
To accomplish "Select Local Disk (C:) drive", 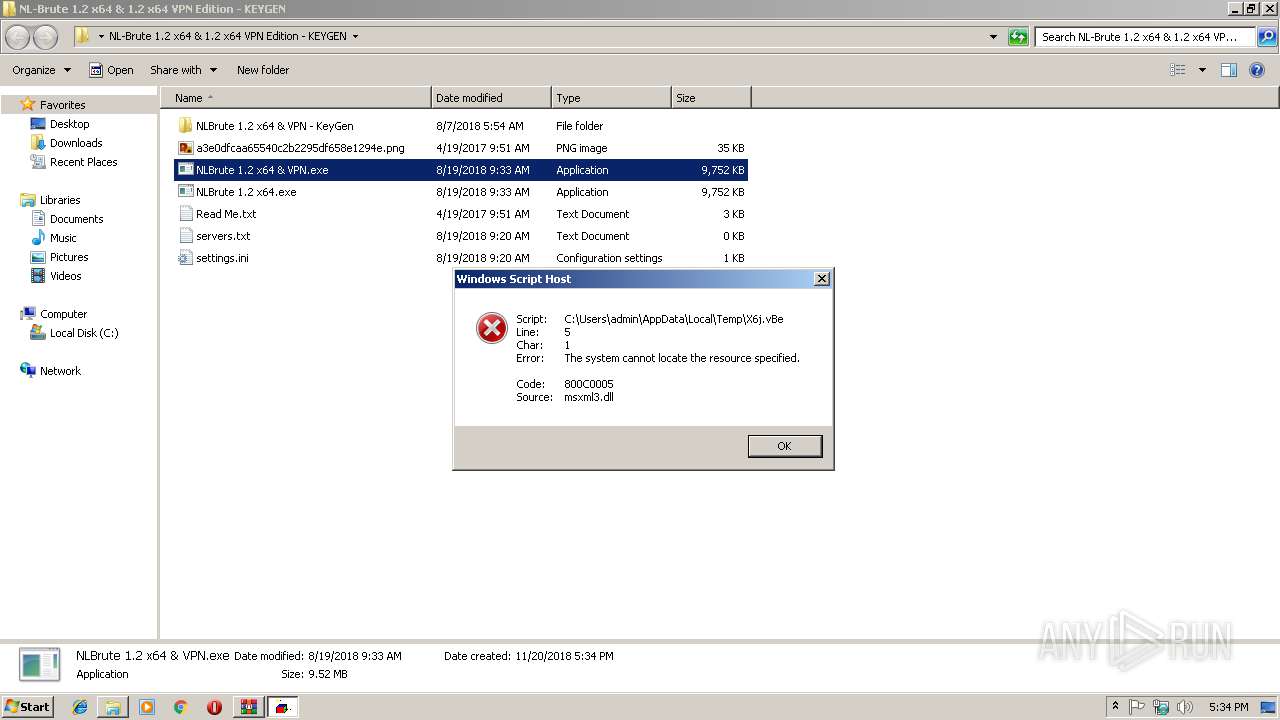I will click(84, 333).
